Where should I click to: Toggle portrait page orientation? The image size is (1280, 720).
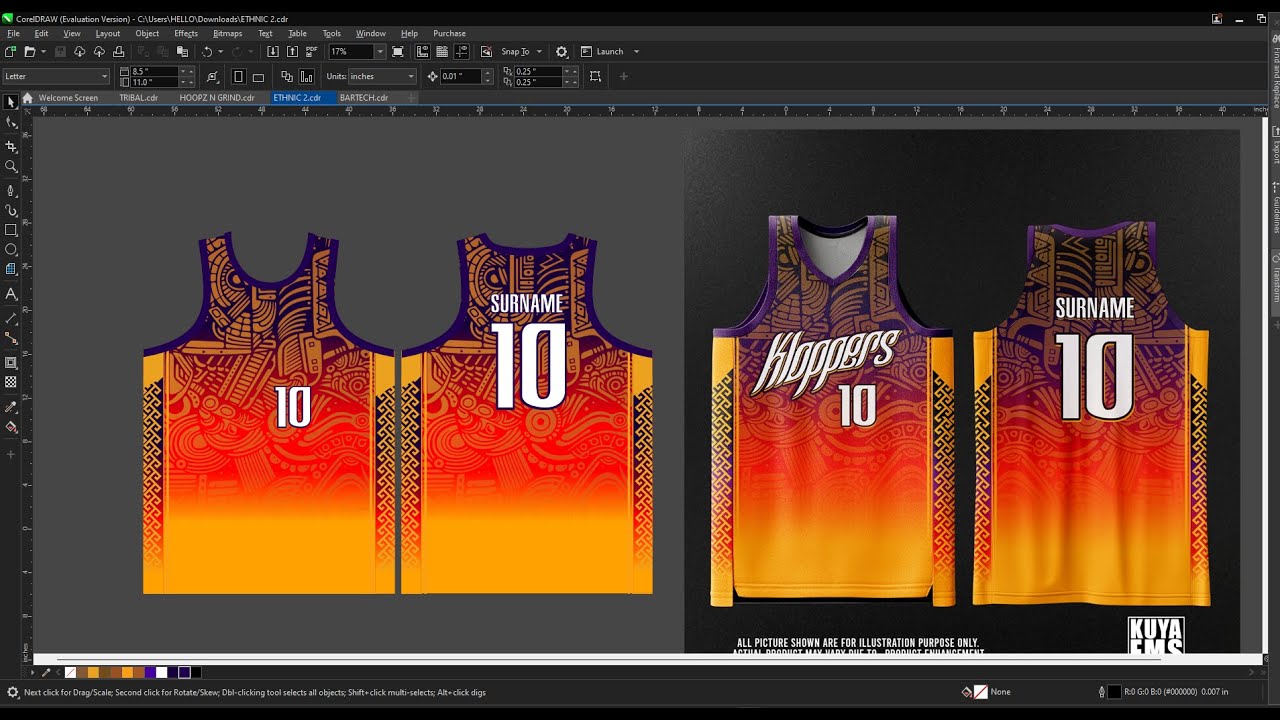pos(238,76)
